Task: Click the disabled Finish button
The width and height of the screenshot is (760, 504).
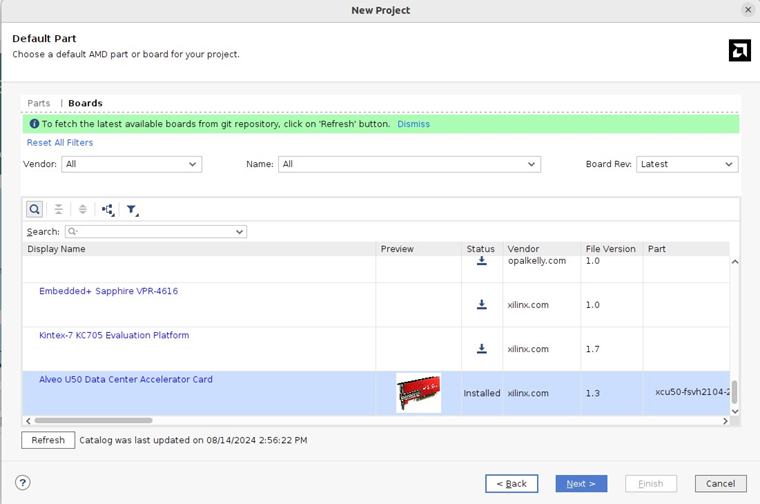Action: [650, 484]
